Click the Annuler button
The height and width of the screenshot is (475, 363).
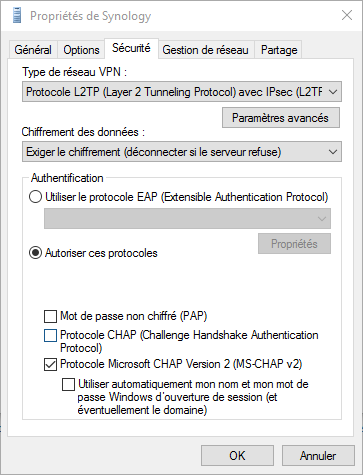click(x=318, y=455)
